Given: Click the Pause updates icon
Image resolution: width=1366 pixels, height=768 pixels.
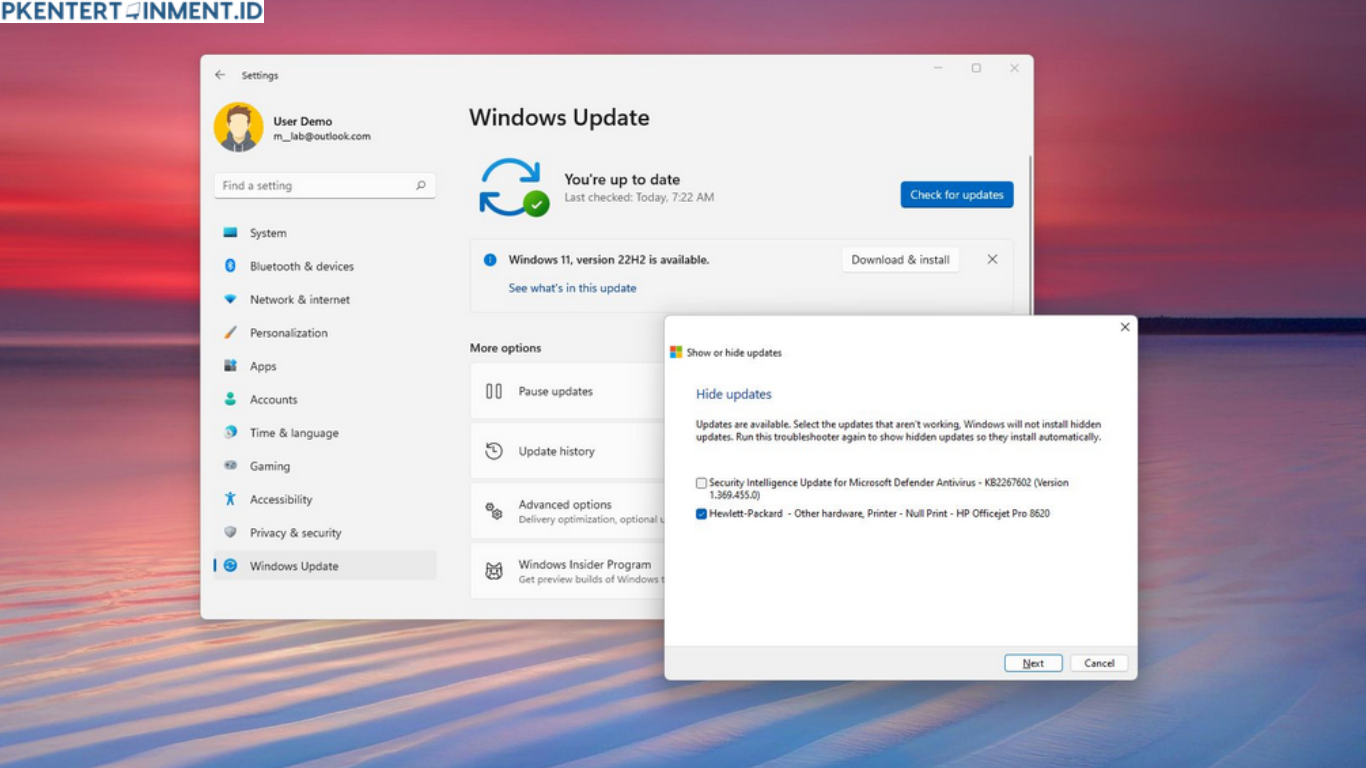Looking at the screenshot, I should (494, 391).
